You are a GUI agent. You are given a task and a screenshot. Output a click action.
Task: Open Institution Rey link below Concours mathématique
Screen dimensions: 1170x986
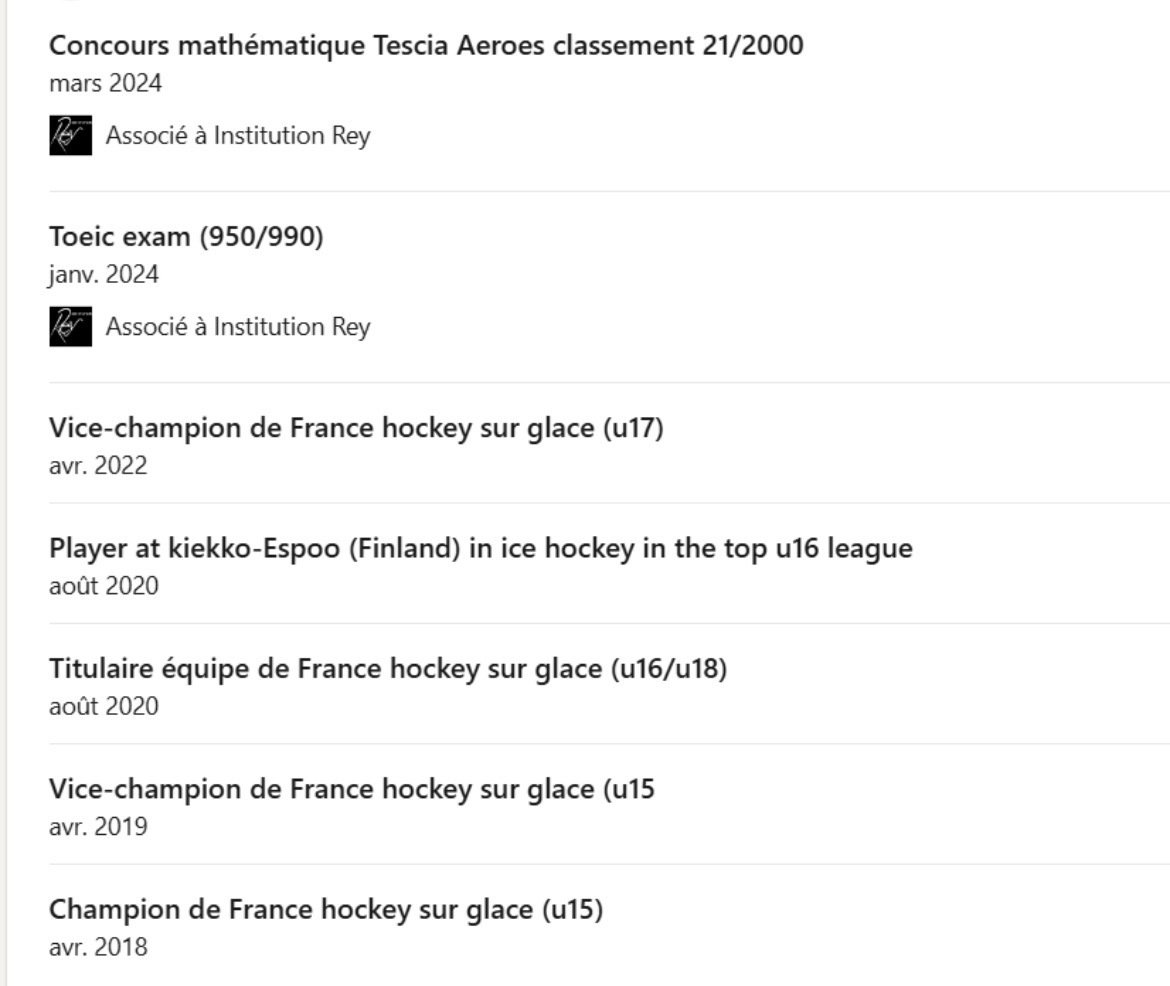point(238,135)
